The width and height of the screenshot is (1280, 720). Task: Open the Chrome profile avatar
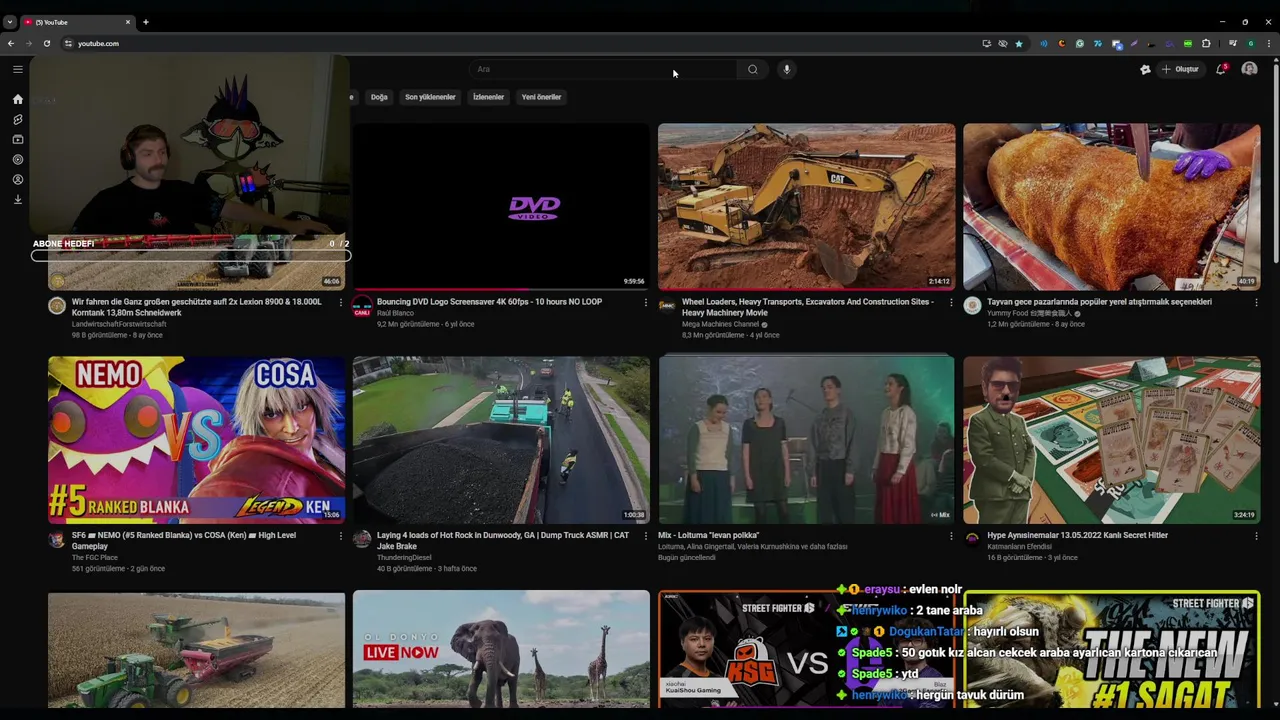click(x=1250, y=43)
